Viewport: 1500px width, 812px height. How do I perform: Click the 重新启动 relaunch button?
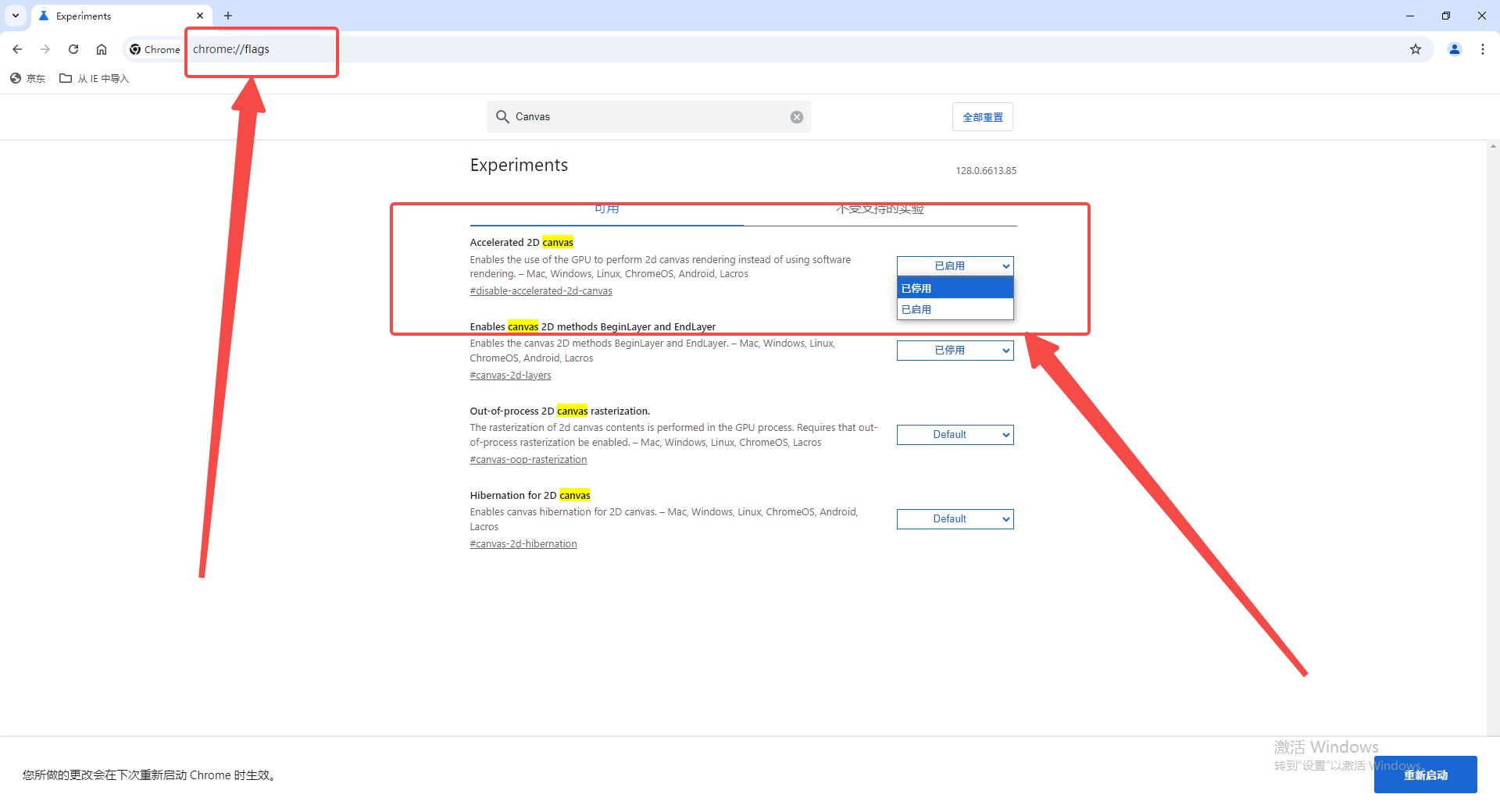pos(1425,775)
